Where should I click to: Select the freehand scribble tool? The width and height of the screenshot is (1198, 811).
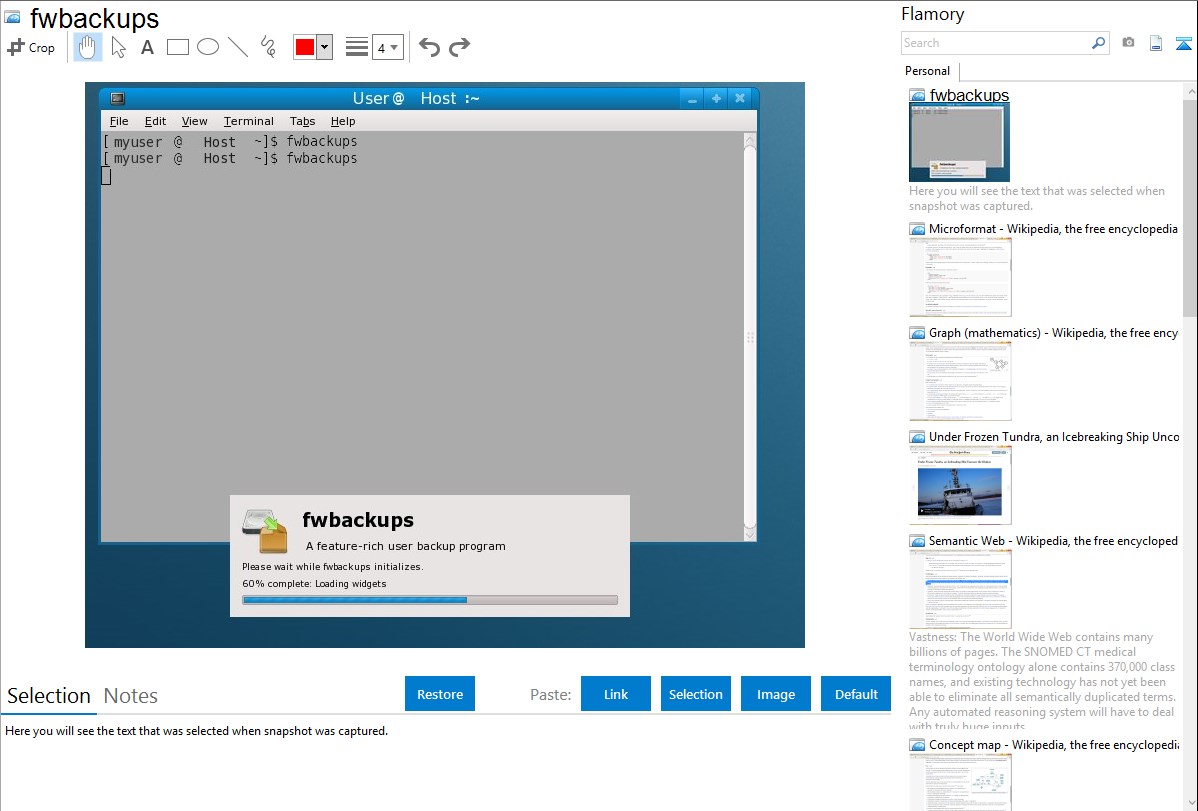268,47
